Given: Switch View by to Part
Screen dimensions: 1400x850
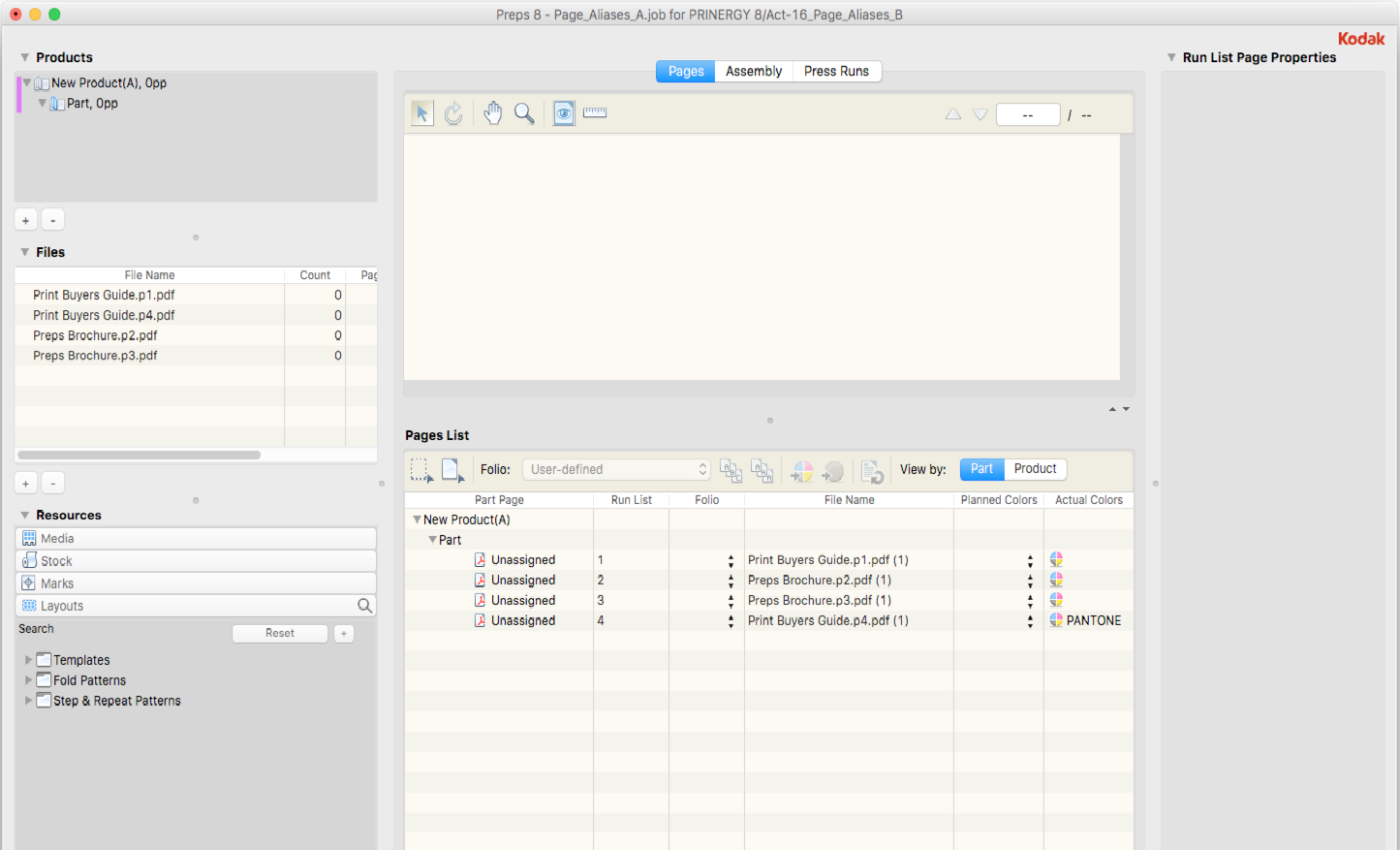Looking at the screenshot, I should point(982,469).
